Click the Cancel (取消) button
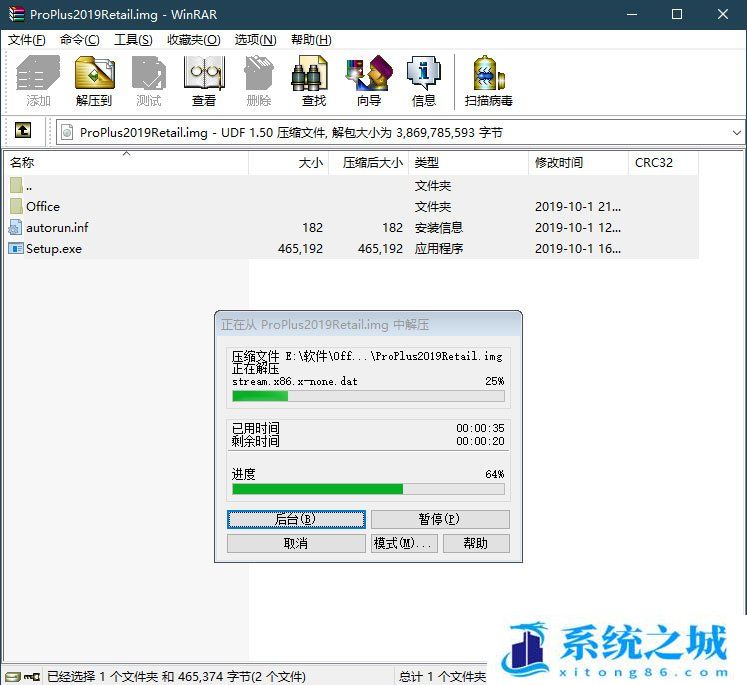The width and height of the screenshot is (747, 685). click(x=296, y=543)
